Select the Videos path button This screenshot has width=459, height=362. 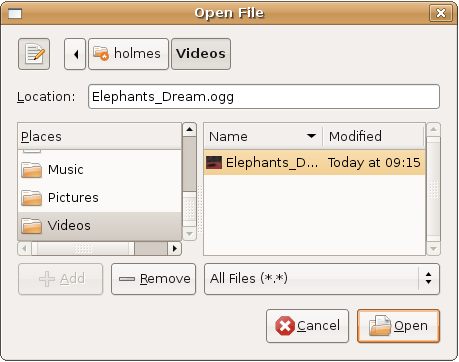point(201,54)
